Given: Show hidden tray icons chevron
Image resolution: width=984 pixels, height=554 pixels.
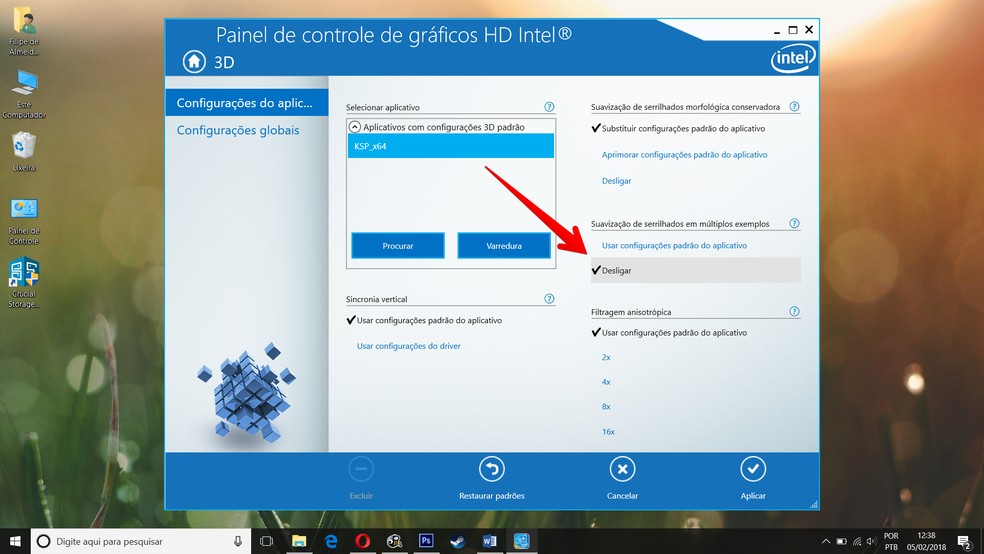Looking at the screenshot, I should [826, 541].
